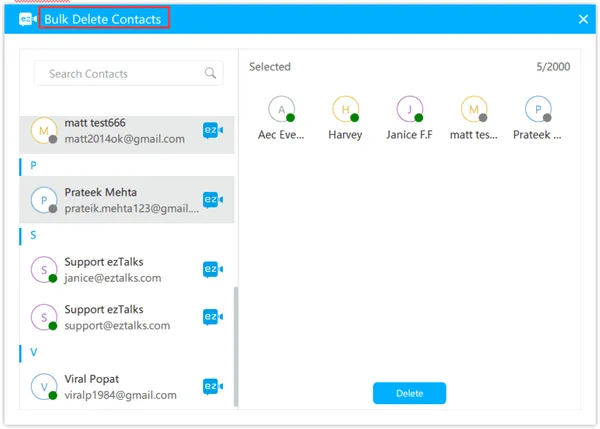Select Viral Popat contact row
600x429 pixels.
pos(127,387)
